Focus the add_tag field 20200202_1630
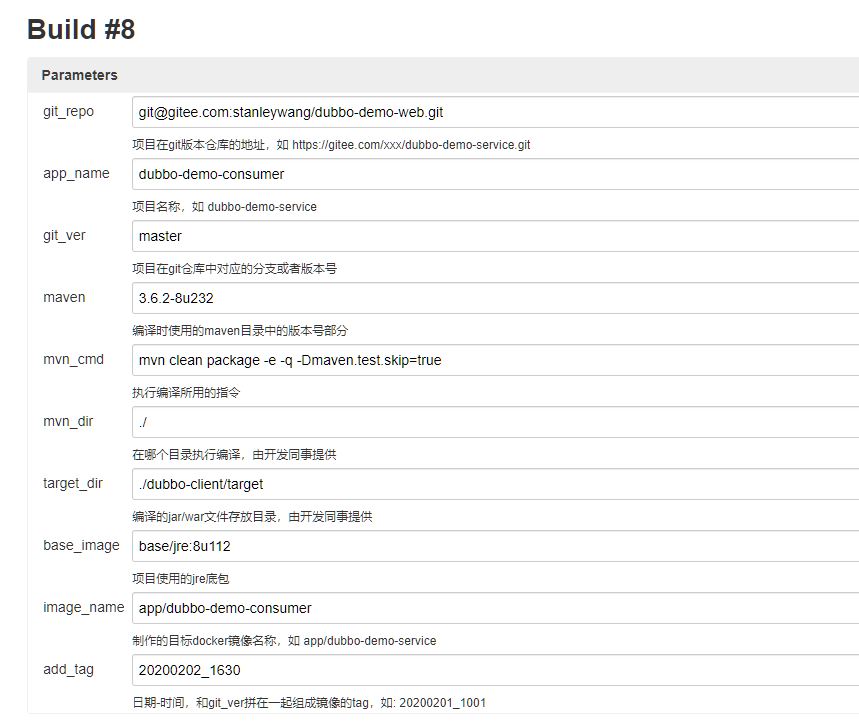The height and width of the screenshot is (721, 859). pyautogui.click(x=495, y=670)
